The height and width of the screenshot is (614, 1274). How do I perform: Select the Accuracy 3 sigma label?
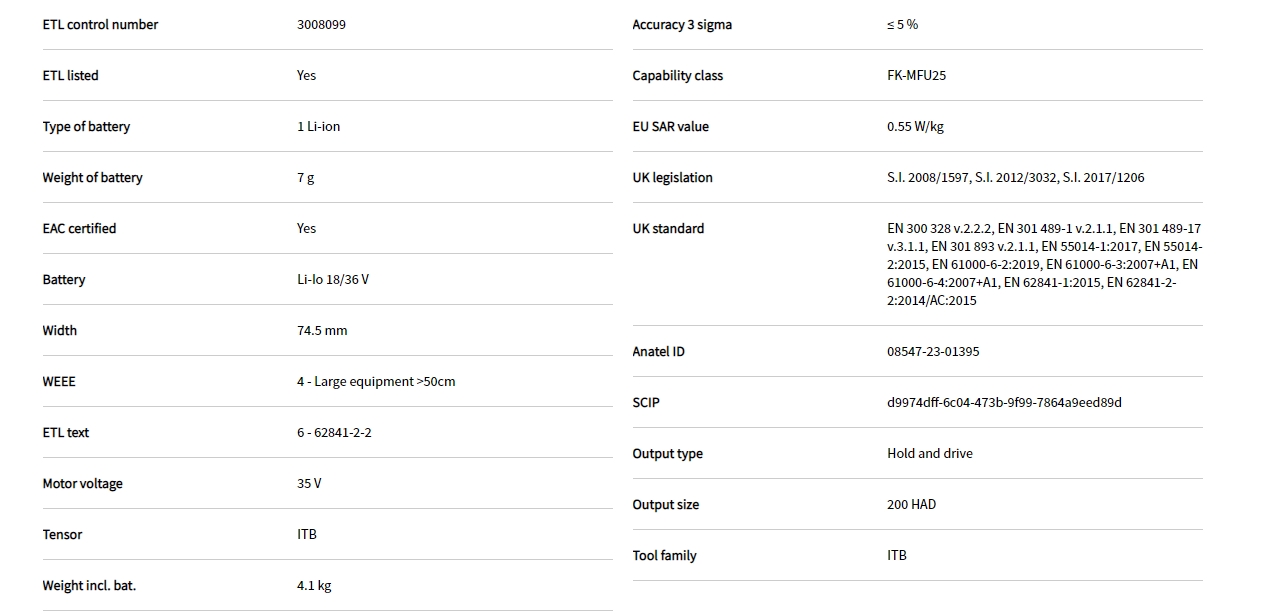[x=682, y=25]
